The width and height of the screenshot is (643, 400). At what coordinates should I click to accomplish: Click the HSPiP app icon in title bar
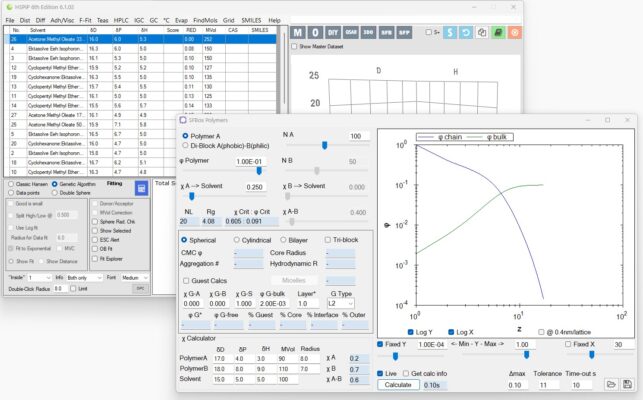[9, 7]
